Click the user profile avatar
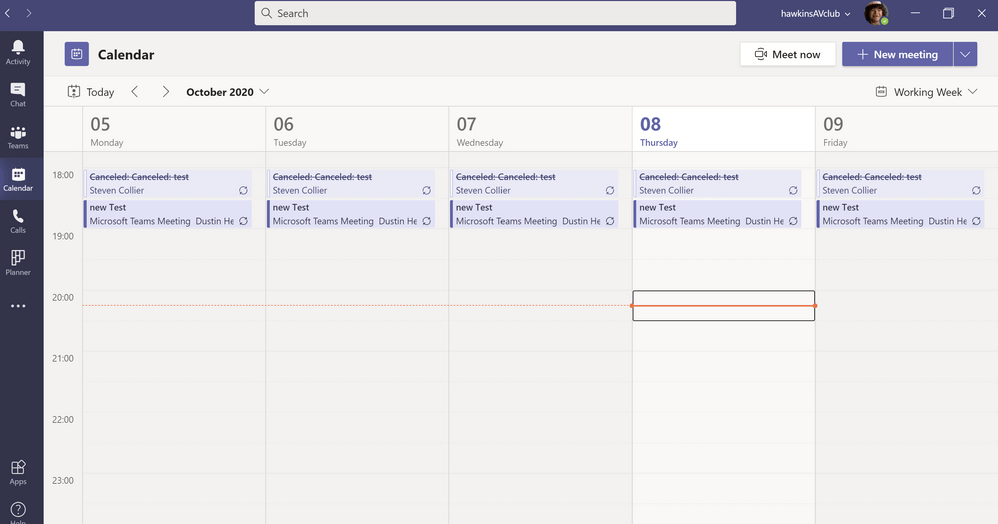This screenshot has width=998, height=524. click(876, 13)
